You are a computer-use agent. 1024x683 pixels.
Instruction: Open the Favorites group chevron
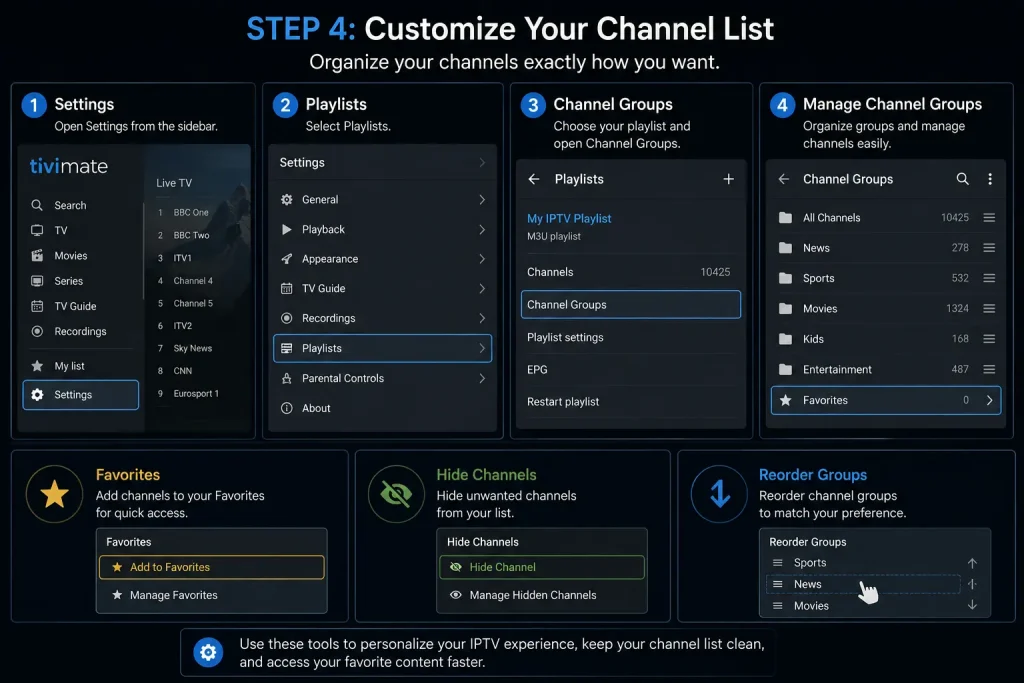[989, 400]
